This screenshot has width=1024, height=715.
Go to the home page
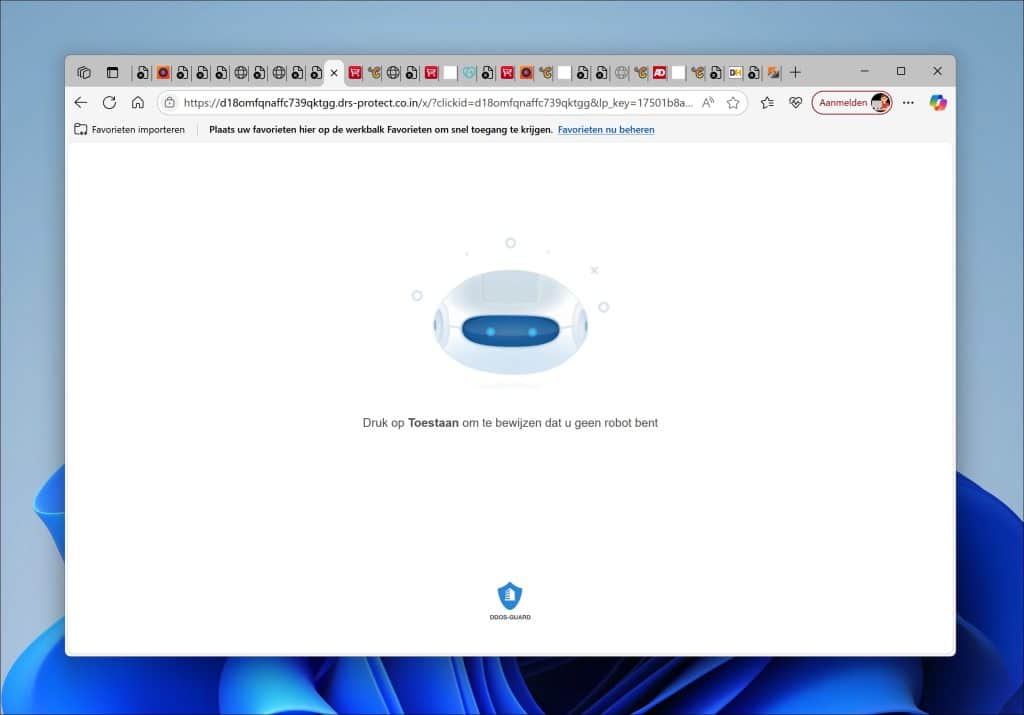pyautogui.click(x=138, y=103)
